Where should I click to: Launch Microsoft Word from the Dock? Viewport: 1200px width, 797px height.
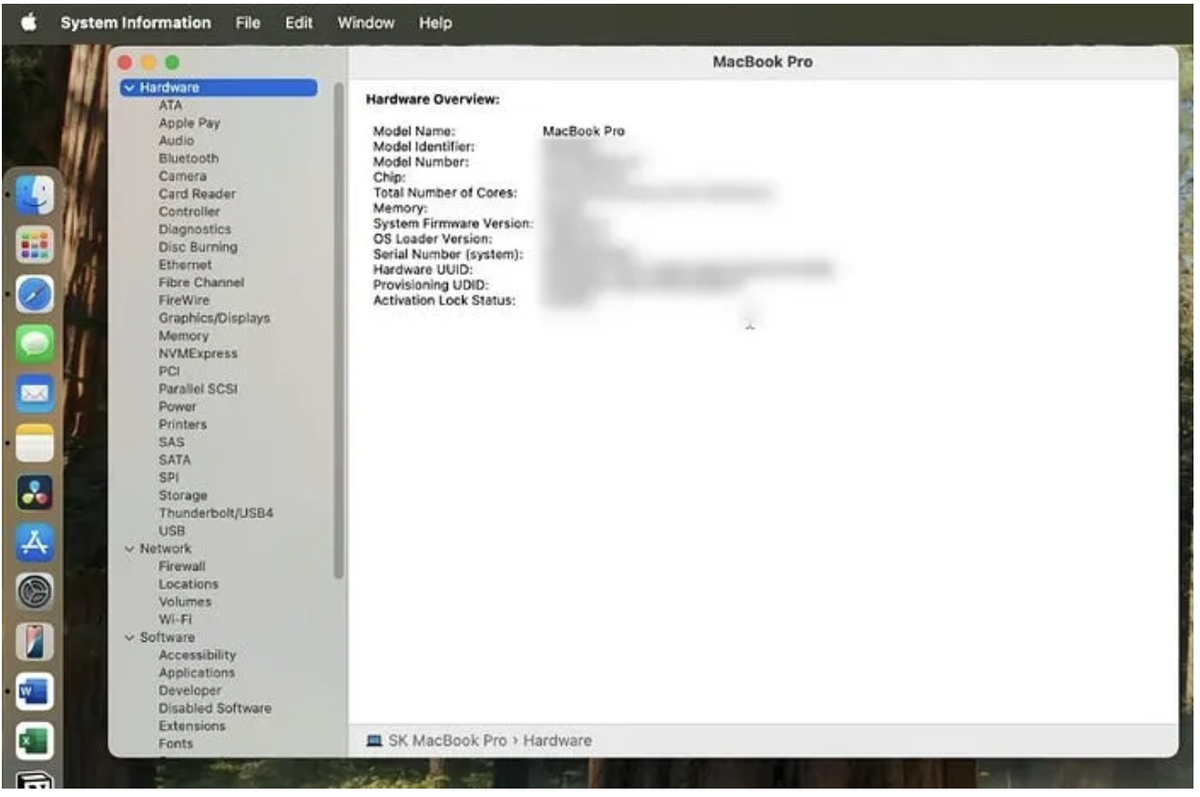35,691
